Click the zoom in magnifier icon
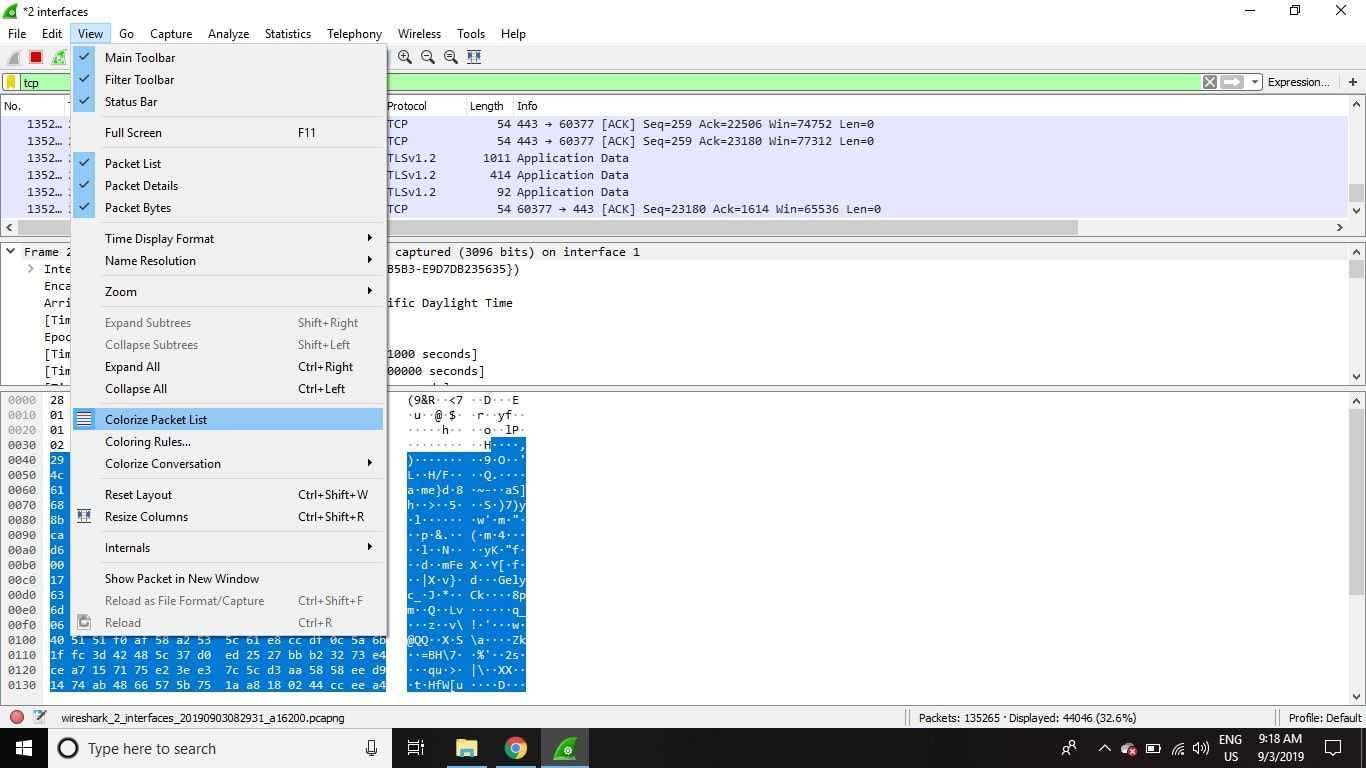Screen dimensions: 1366x768 click(x=405, y=57)
